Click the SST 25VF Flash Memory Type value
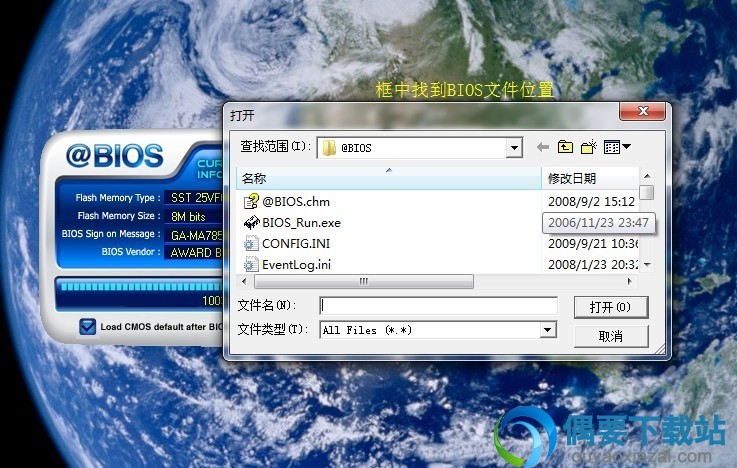Viewport: 737px width, 468px height. [x=196, y=198]
